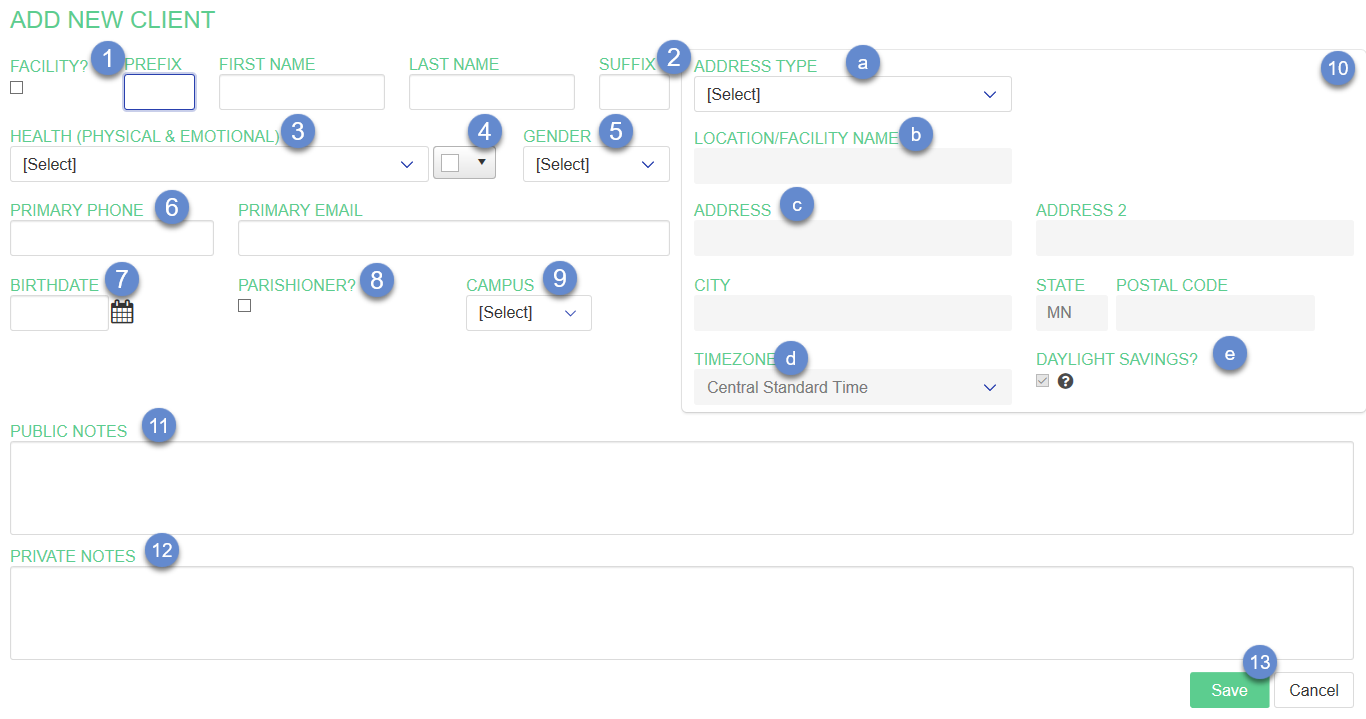Open the Campus select list

528,313
